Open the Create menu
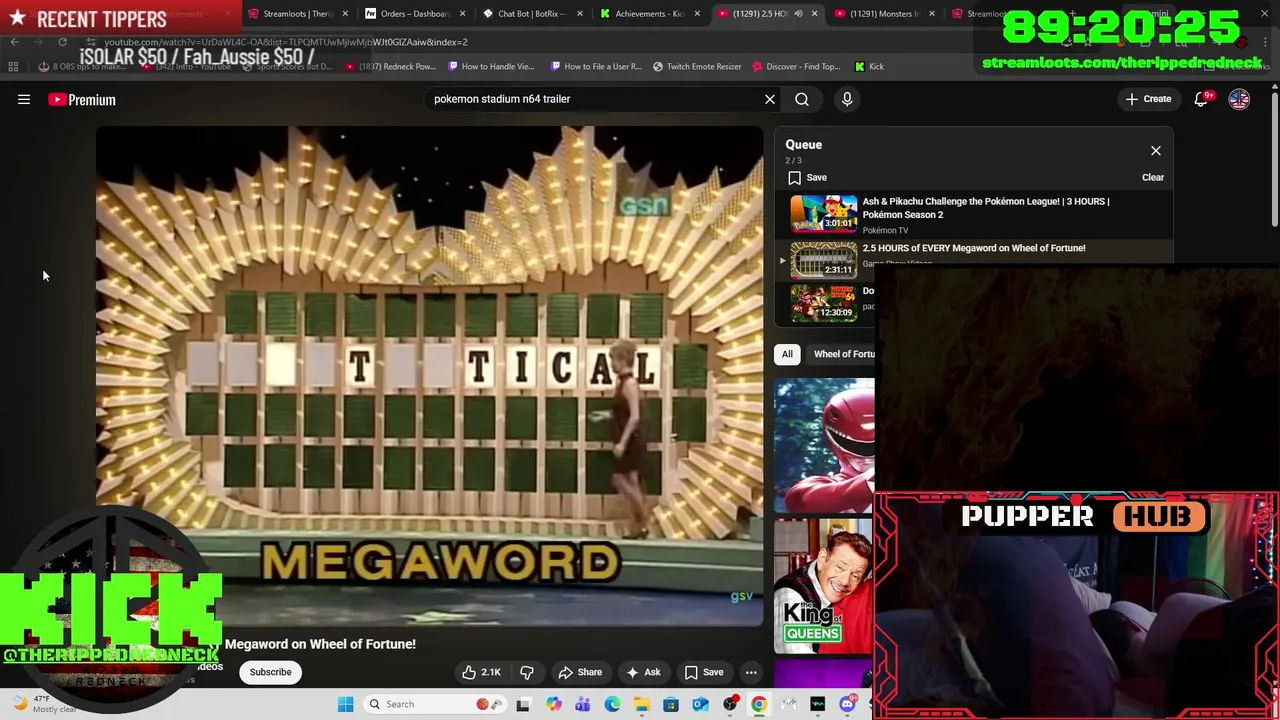 point(1148,99)
